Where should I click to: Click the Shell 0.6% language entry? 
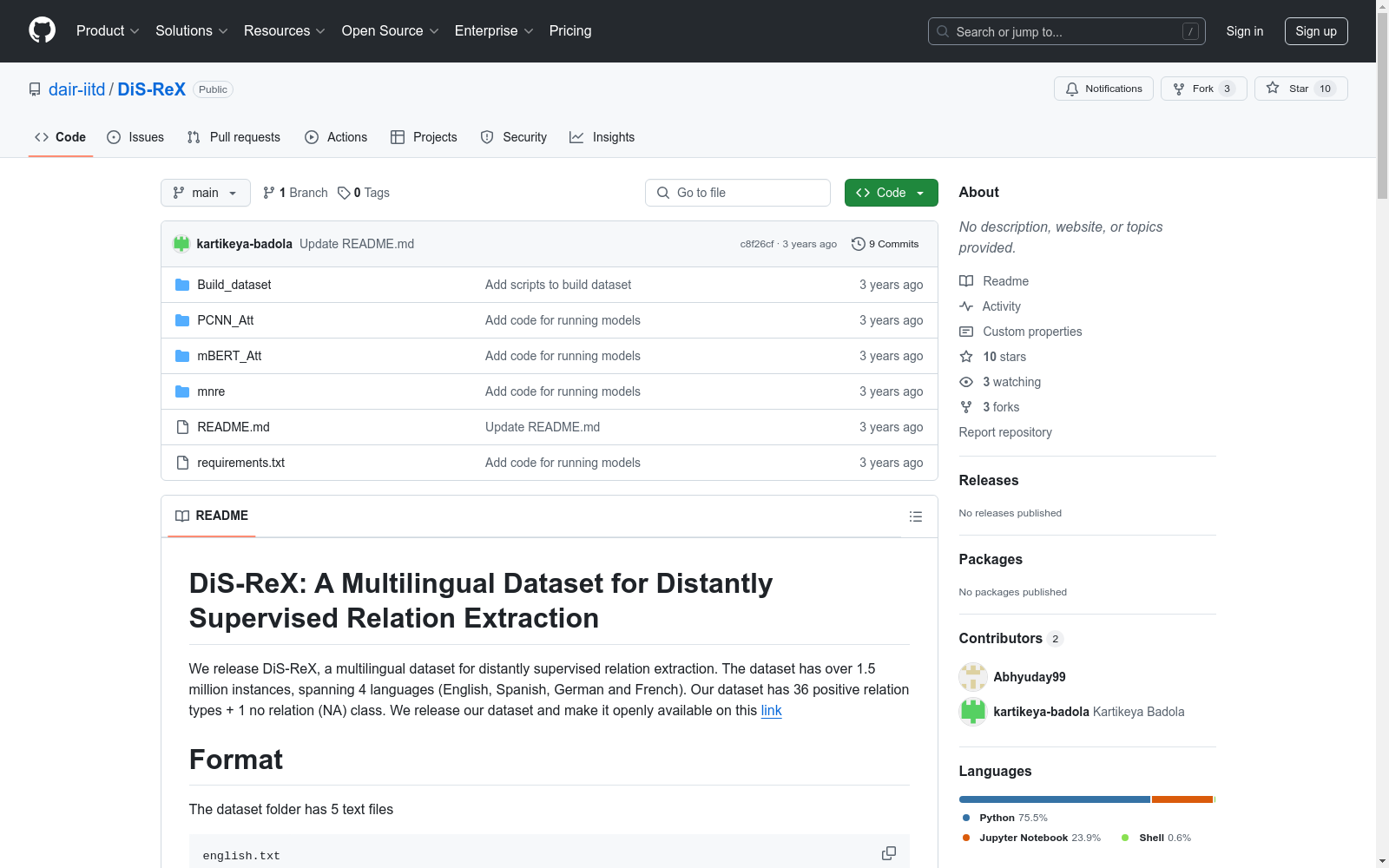pyautogui.click(x=1157, y=838)
